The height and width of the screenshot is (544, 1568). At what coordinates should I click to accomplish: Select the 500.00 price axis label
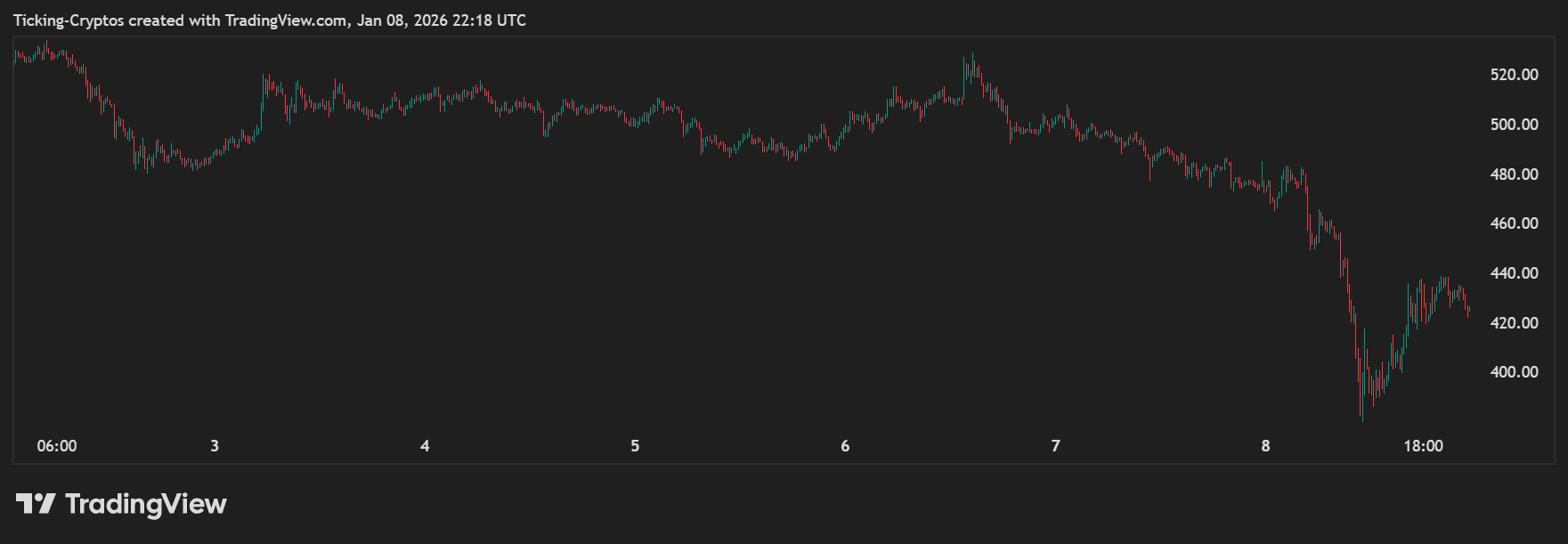[1514, 125]
